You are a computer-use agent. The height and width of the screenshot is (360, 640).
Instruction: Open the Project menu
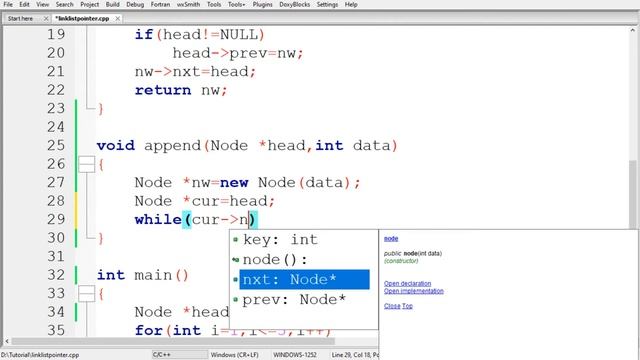pyautogui.click(x=89, y=4)
